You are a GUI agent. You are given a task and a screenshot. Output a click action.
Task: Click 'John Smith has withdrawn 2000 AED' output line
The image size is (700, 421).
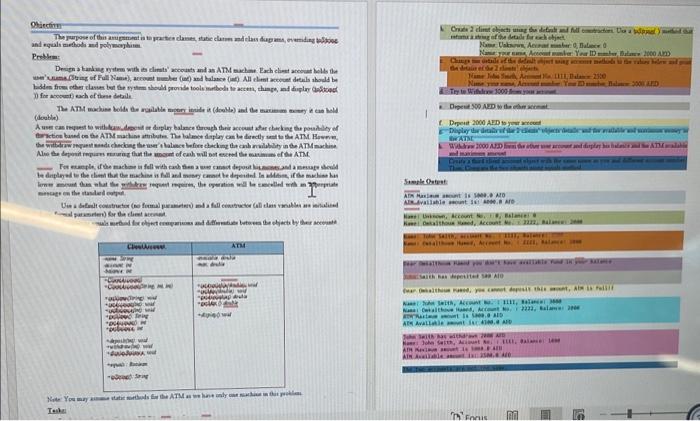454,336
